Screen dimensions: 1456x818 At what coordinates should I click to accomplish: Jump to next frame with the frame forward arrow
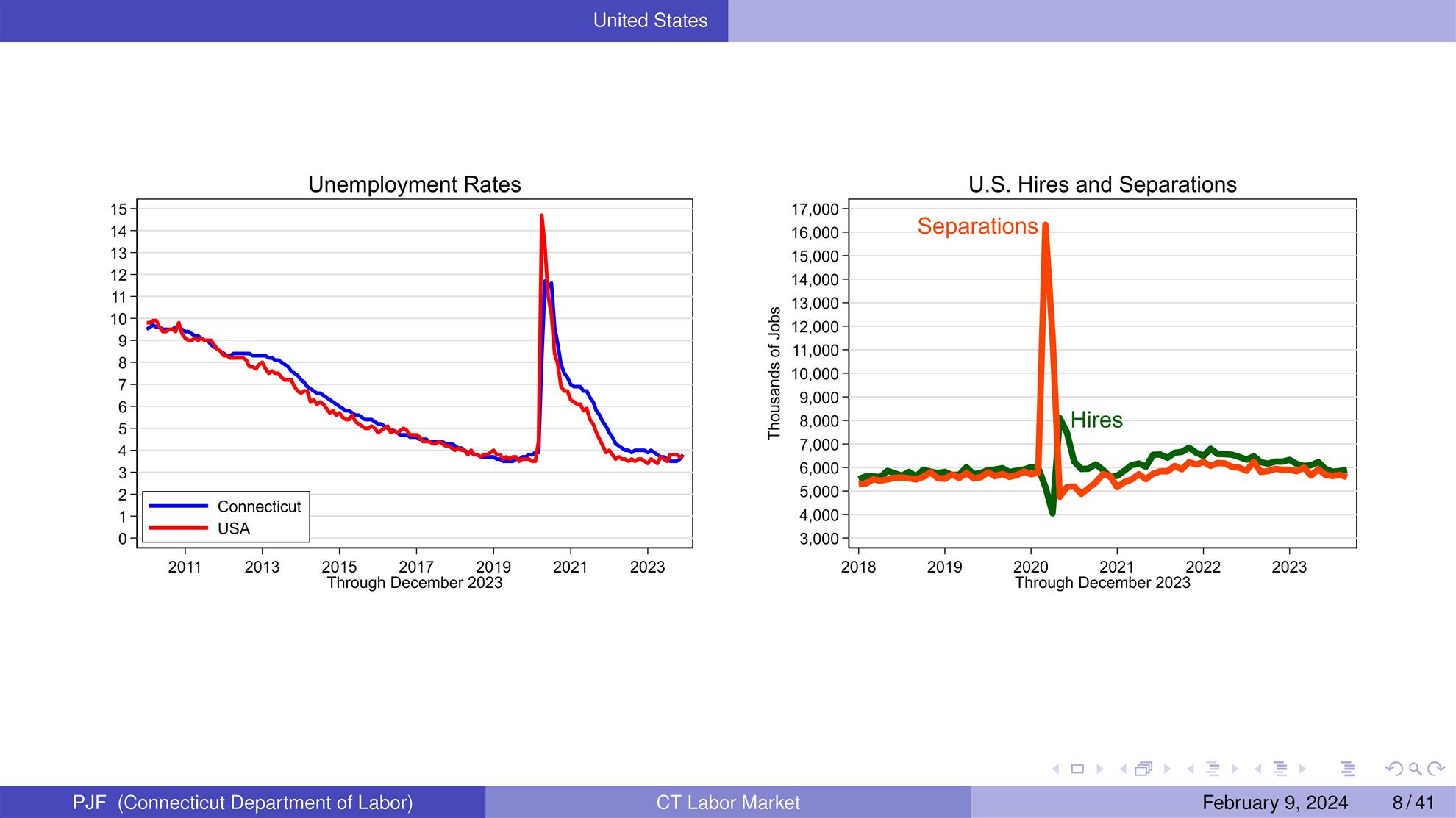tap(1167, 769)
